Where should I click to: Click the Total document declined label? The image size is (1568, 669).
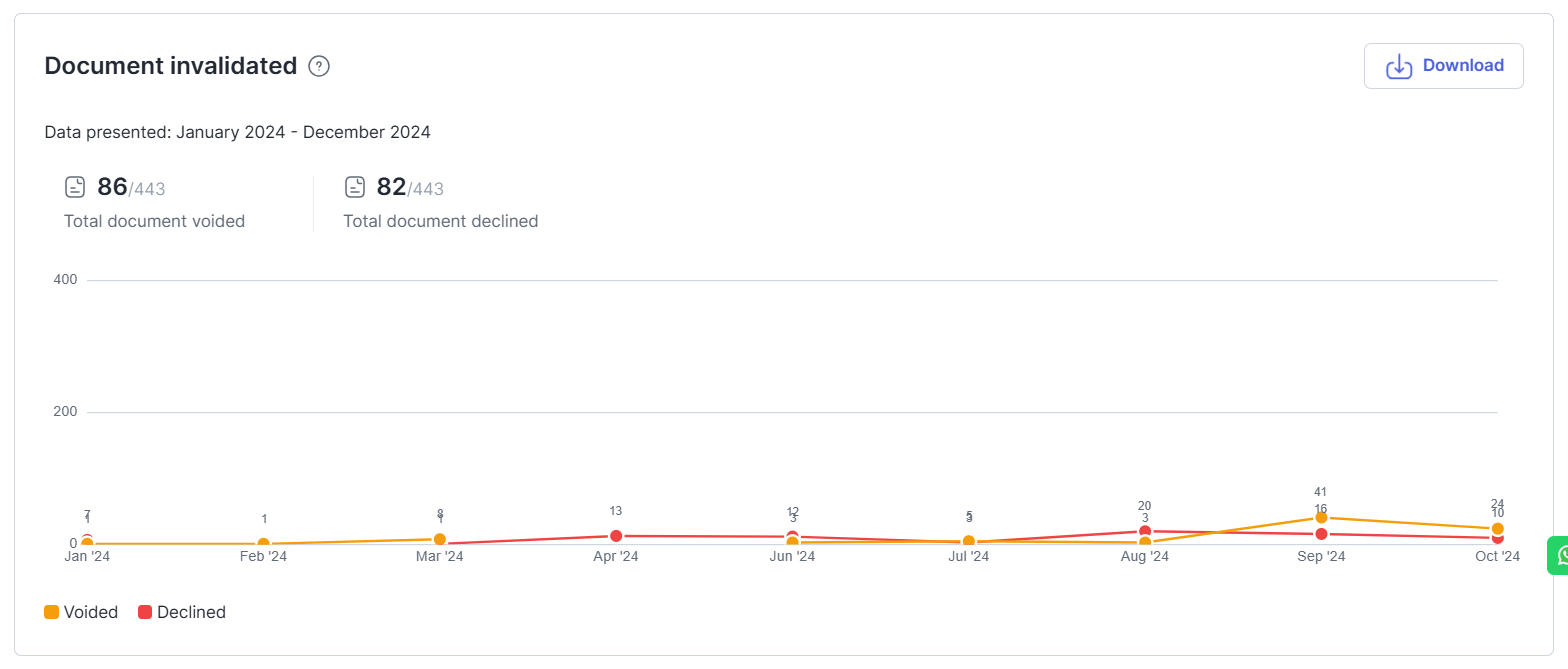coord(440,221)
